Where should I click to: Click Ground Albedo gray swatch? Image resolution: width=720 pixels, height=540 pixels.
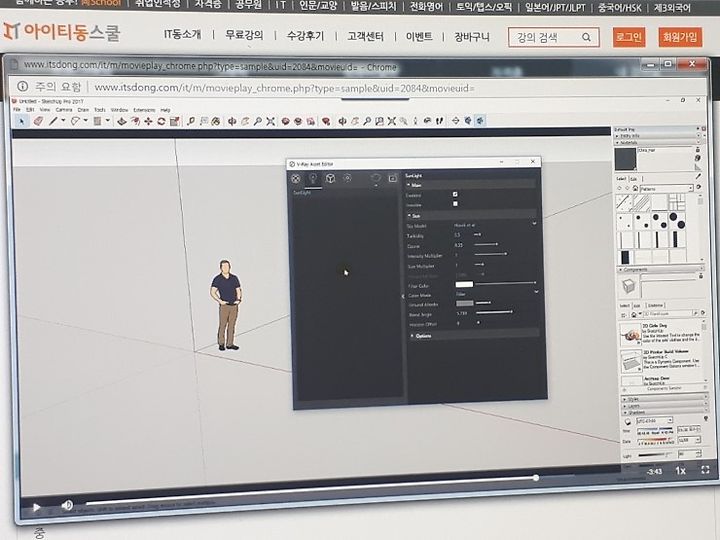[x=465, y=304]
